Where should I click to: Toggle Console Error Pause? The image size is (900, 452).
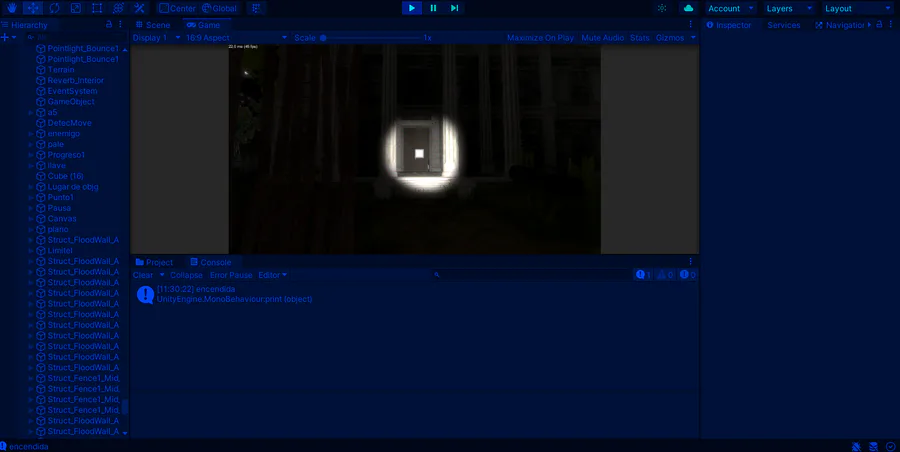tap(231, 275)
